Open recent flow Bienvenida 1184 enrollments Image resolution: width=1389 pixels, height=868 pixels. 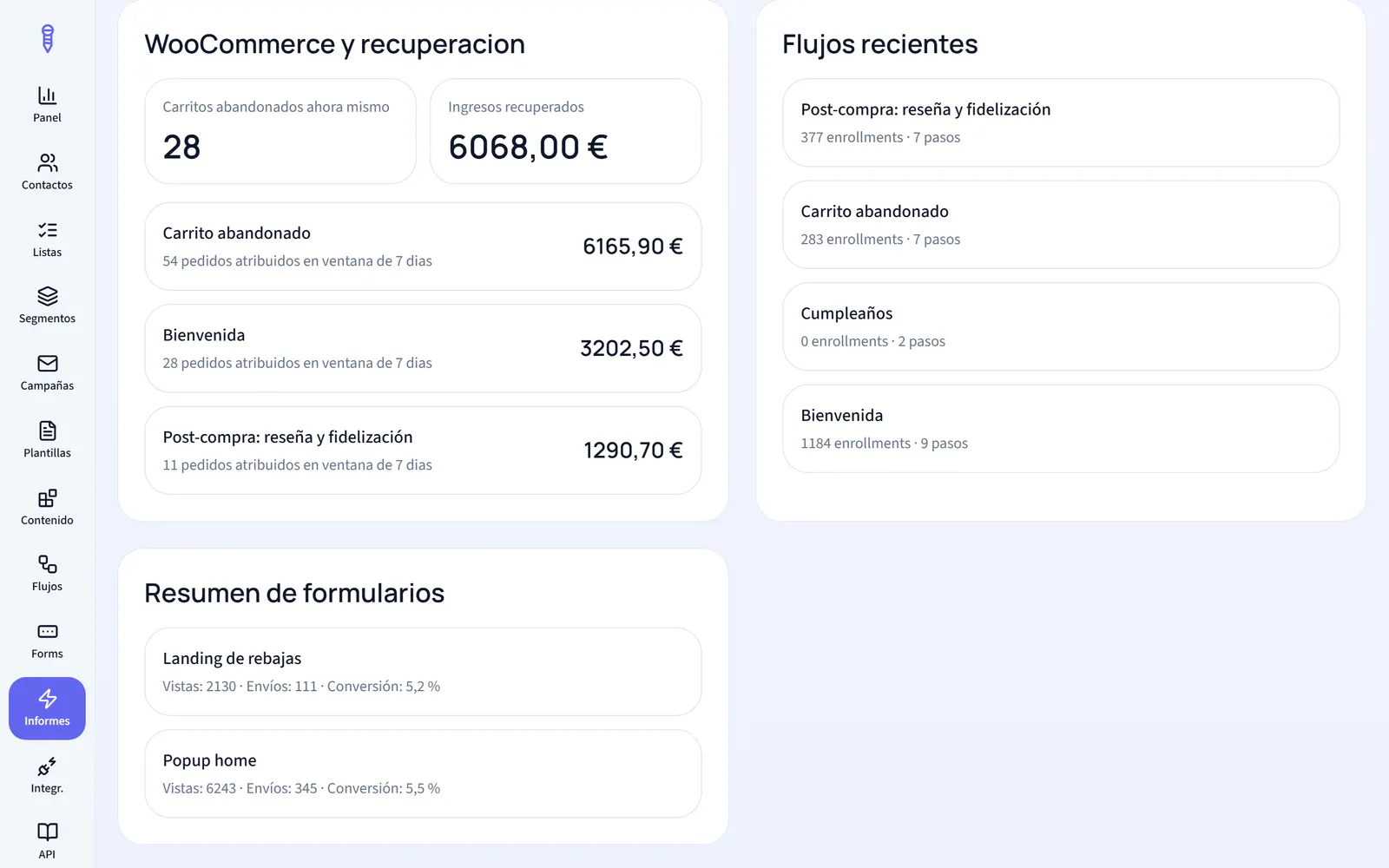point(1061,429)
